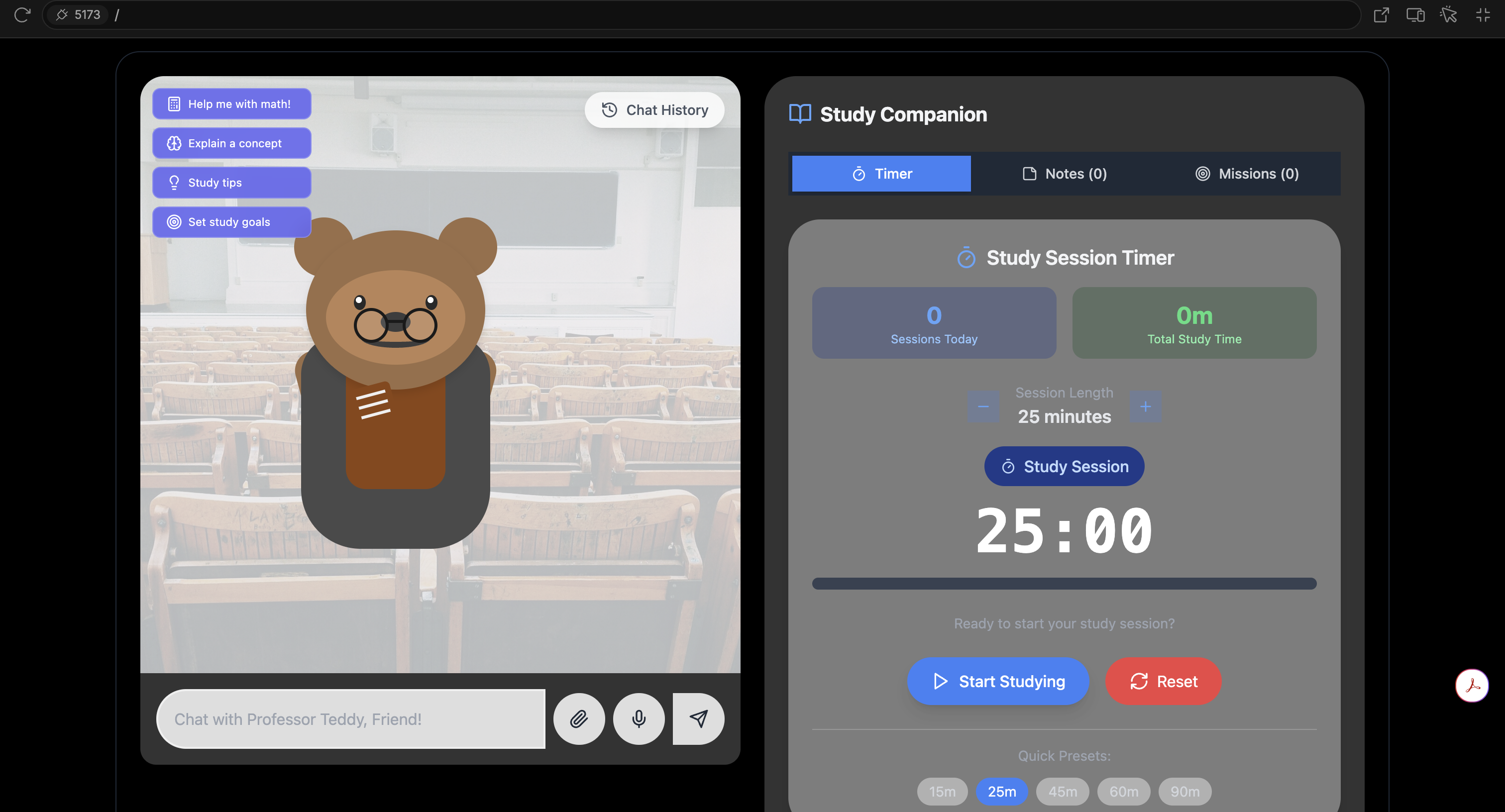1505x812 pixels.
Task: Select the 15m quick preset
Action: pos(942,792)
